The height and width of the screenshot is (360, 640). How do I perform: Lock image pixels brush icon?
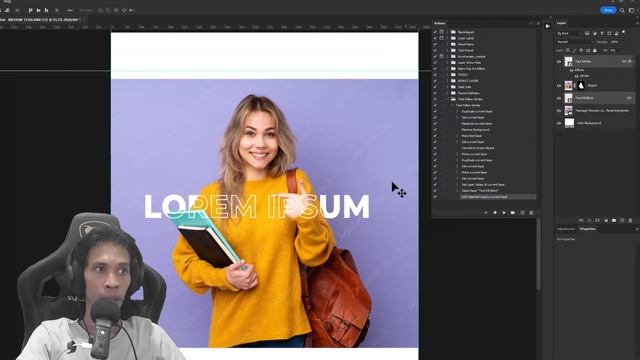coord(574,50)
